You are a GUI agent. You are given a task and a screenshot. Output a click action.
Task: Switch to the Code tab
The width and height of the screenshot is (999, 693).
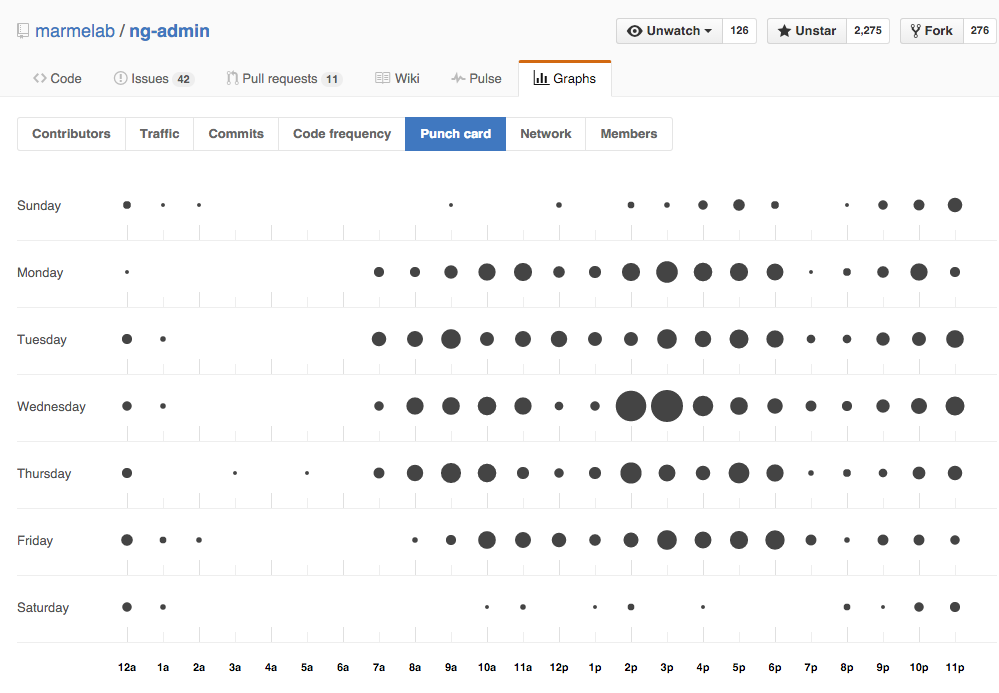(57, 78)
